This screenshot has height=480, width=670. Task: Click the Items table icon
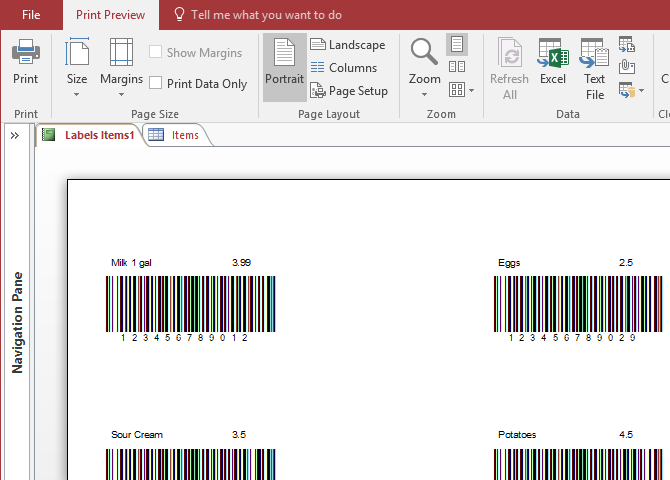[x=156, y=135]
